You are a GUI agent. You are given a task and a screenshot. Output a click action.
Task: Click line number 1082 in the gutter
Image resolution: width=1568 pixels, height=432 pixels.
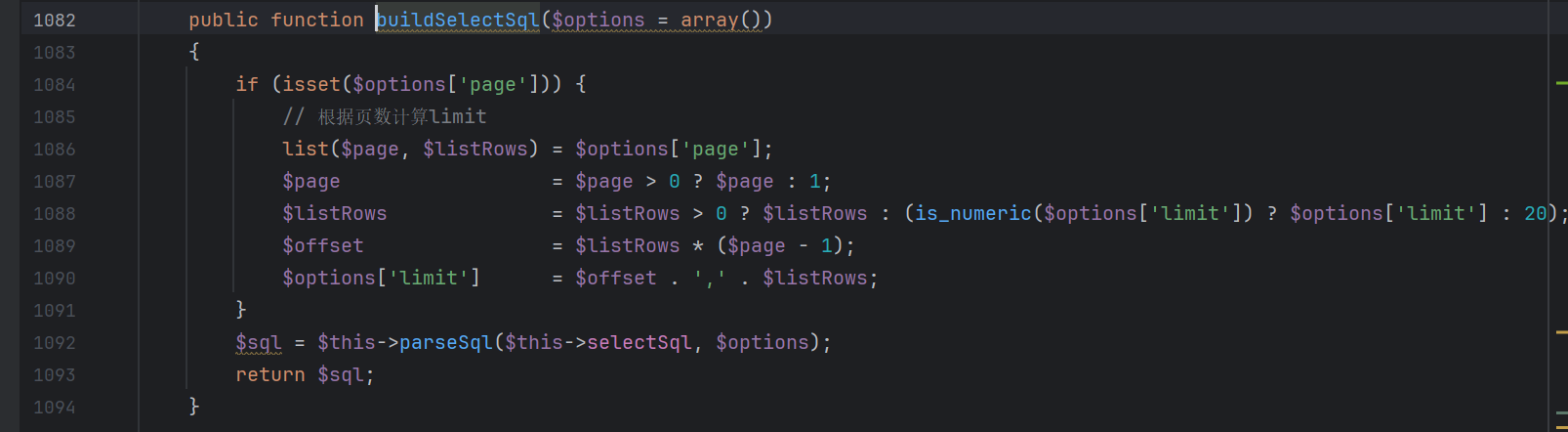coord(54,20)
